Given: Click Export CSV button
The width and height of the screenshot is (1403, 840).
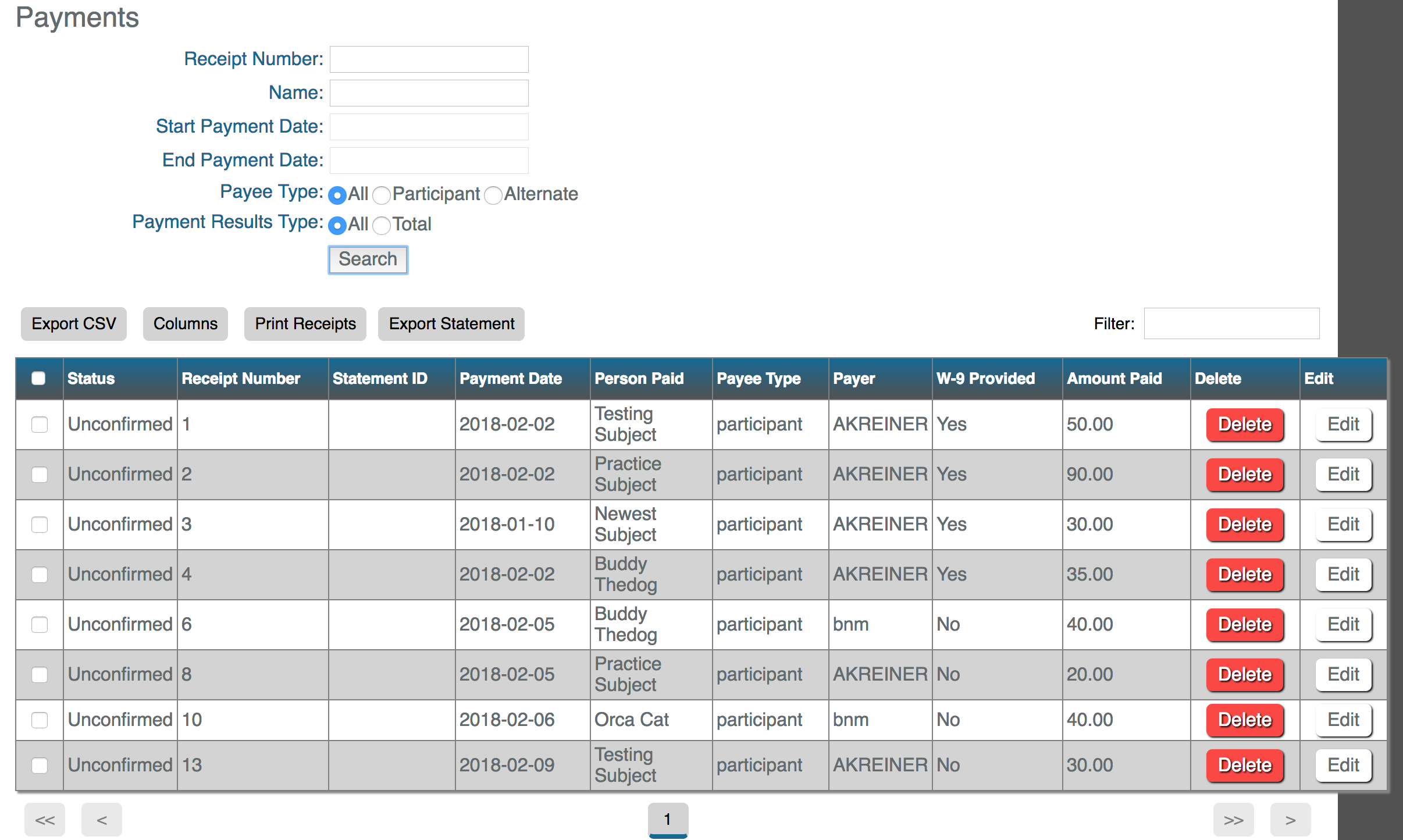Looking at the screenshot, I should click(73, 323).
